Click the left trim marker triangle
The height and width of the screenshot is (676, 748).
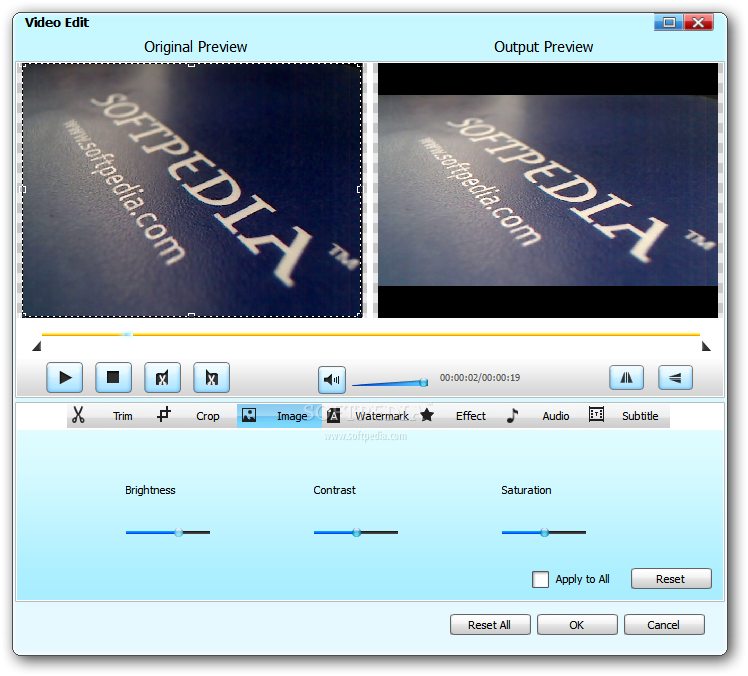(x=37, y=346)
